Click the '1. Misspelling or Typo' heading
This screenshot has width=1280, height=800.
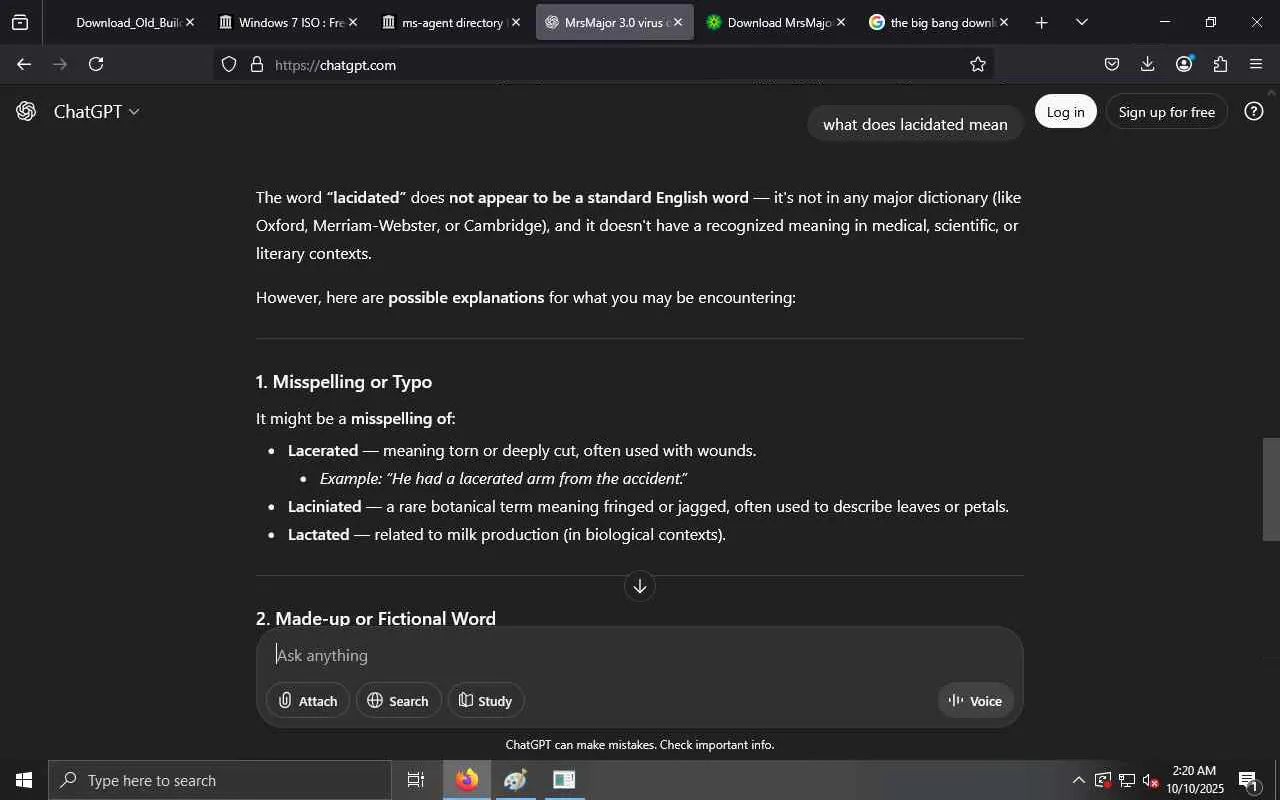click(x=344, y=382)
